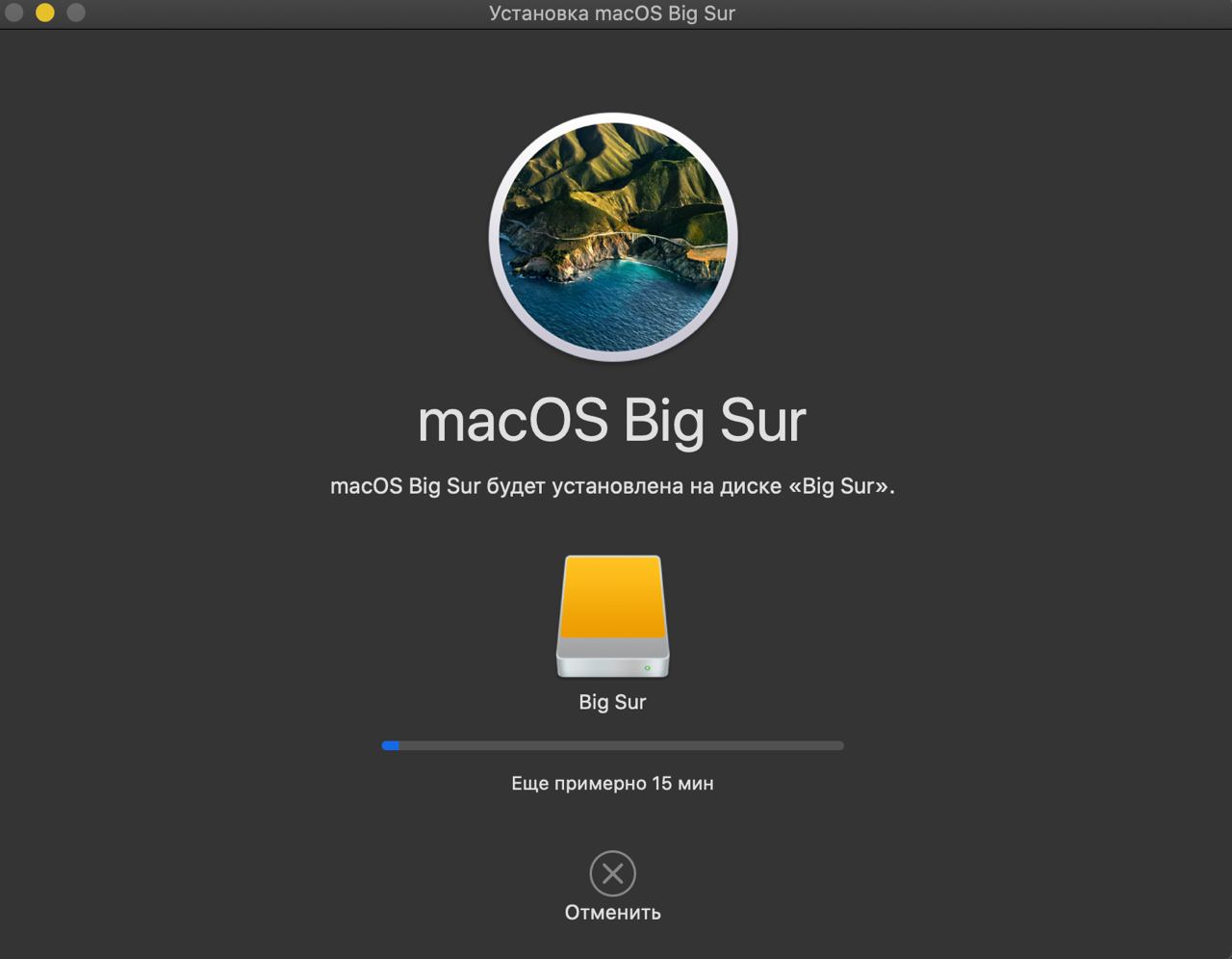Minimize the installer with the yellow button
Viewport: 1232px width, 959px height.
point(45,13)
